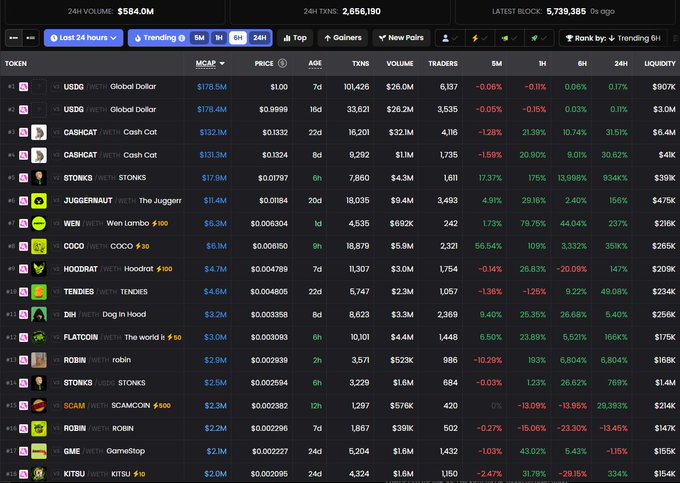This screenshot has height=483, width=680.
Task: Click the GameStop GME token logo
Action: coord(39,451)
